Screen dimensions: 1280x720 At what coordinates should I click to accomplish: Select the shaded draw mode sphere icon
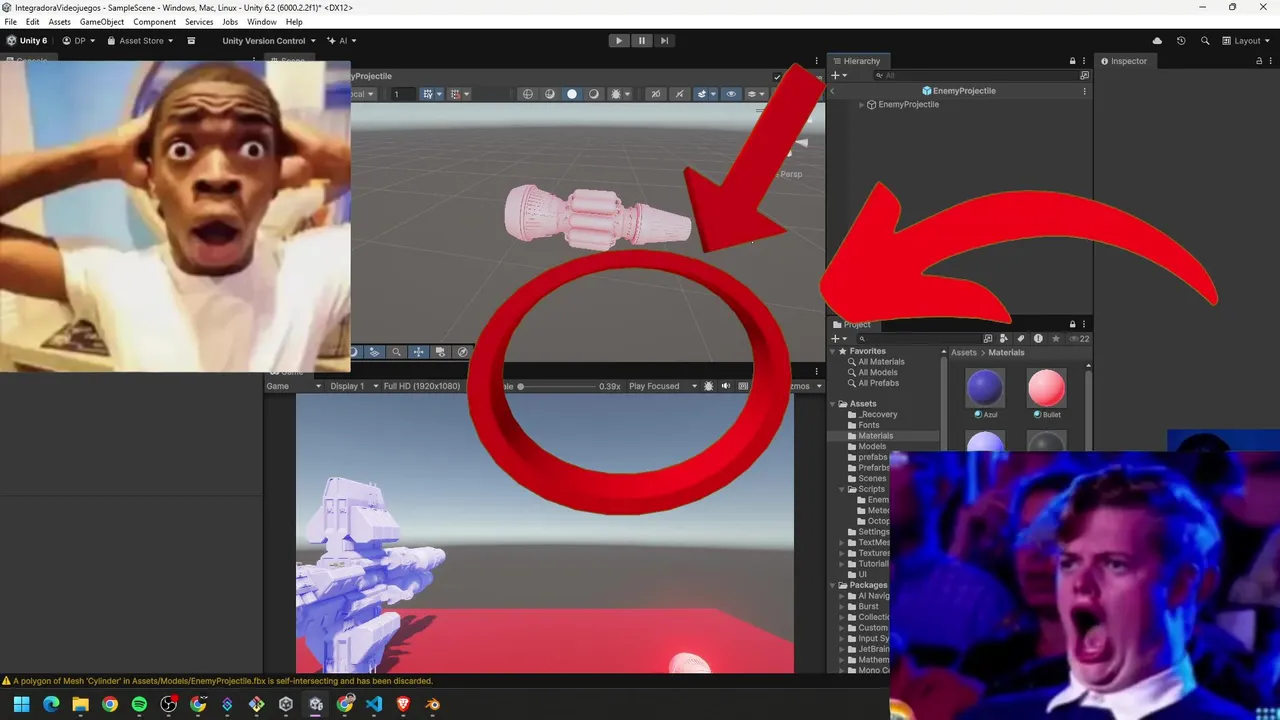(550, 94)
